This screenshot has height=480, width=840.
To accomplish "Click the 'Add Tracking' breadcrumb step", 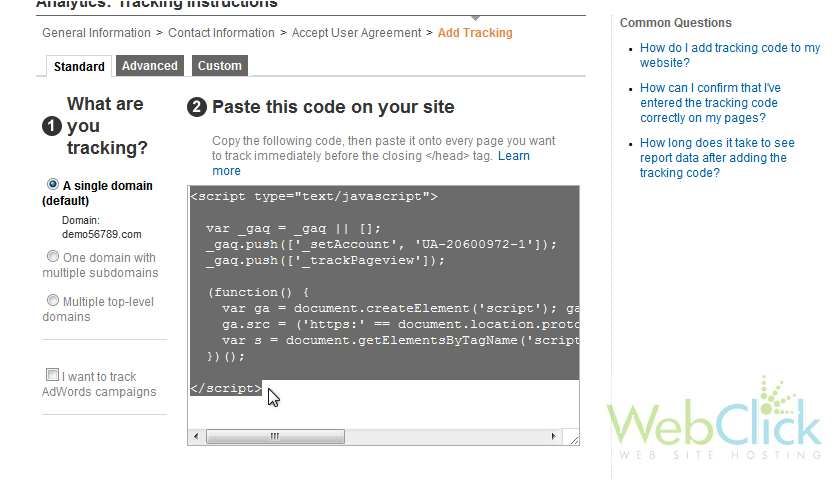I will [x=475, y=33].
